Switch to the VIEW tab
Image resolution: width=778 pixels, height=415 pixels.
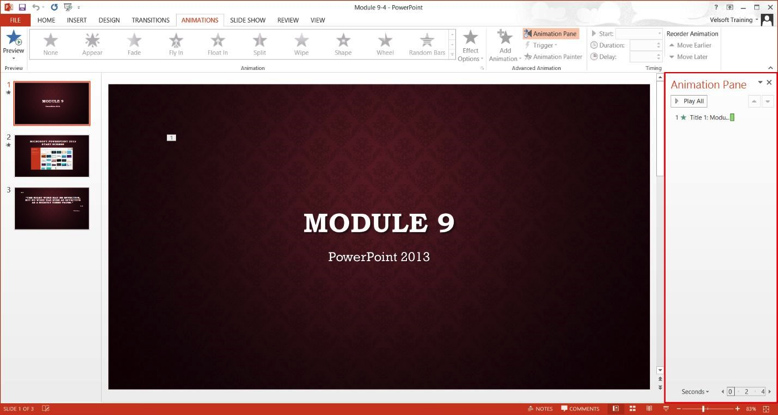click(x=318, y=20)
